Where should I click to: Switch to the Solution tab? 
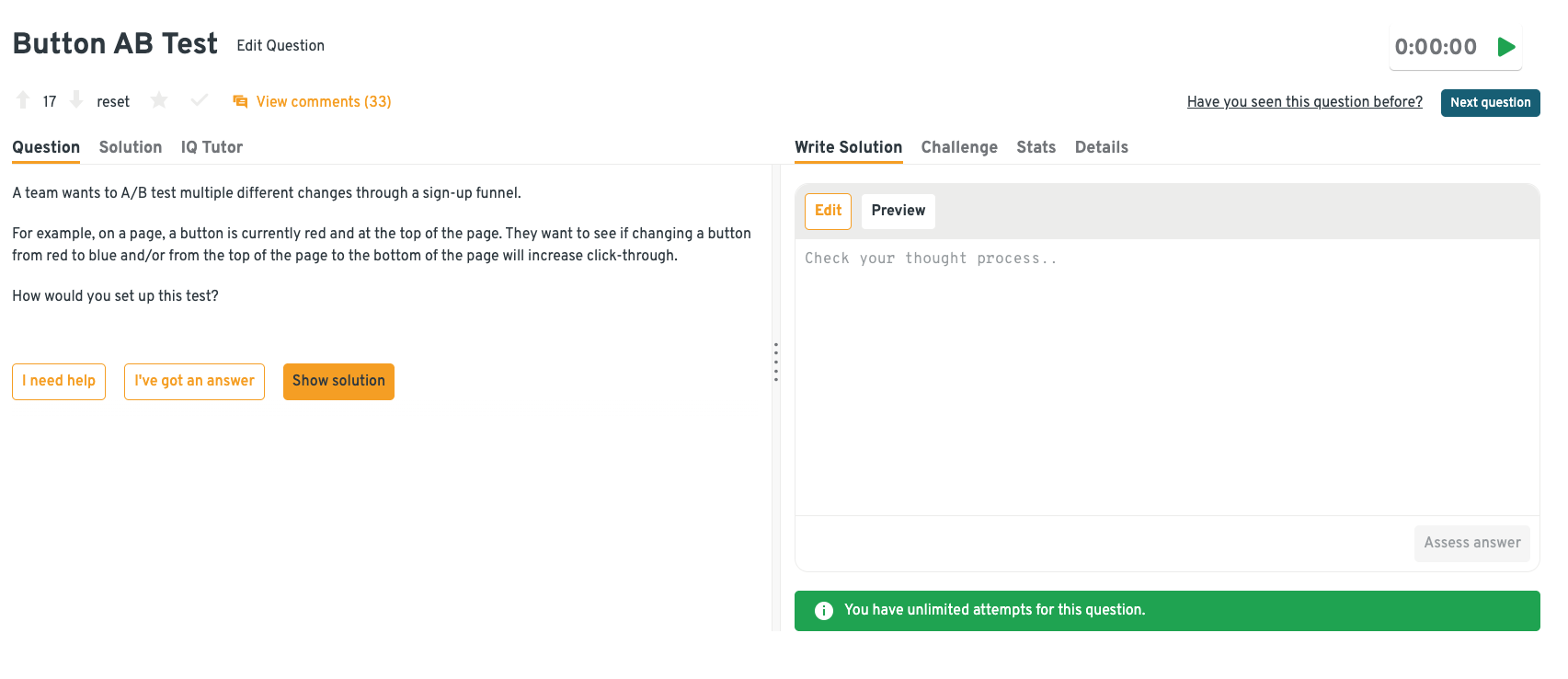pyautogui.click(x=131, y=147)
